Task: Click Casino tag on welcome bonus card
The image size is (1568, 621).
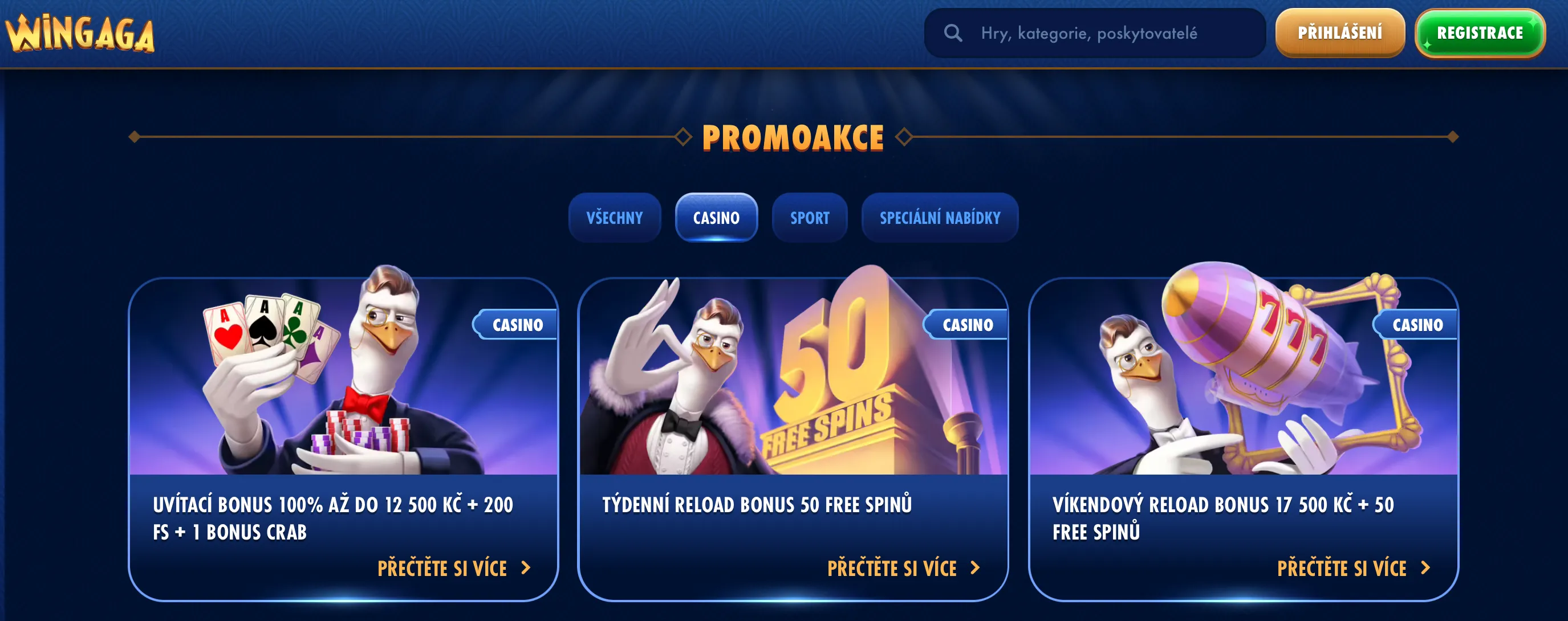Action: point(516,325)
